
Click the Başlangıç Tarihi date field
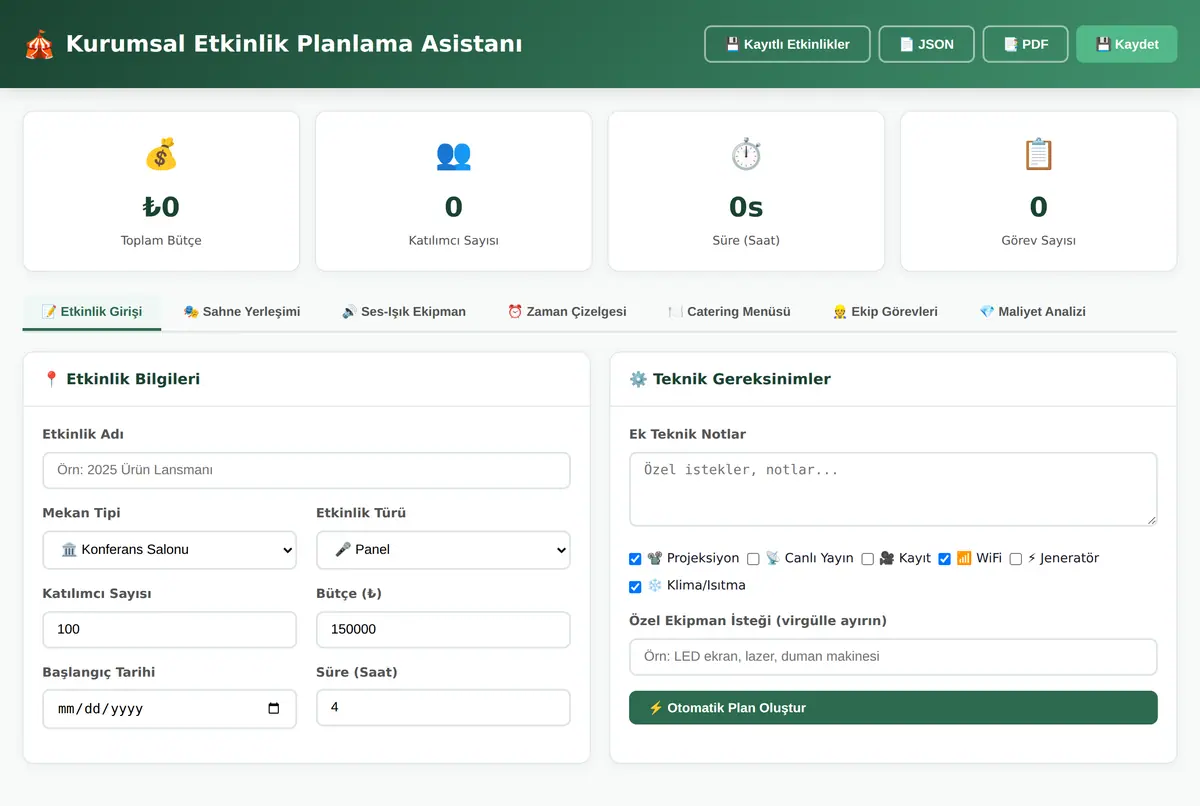coord(170,709)
